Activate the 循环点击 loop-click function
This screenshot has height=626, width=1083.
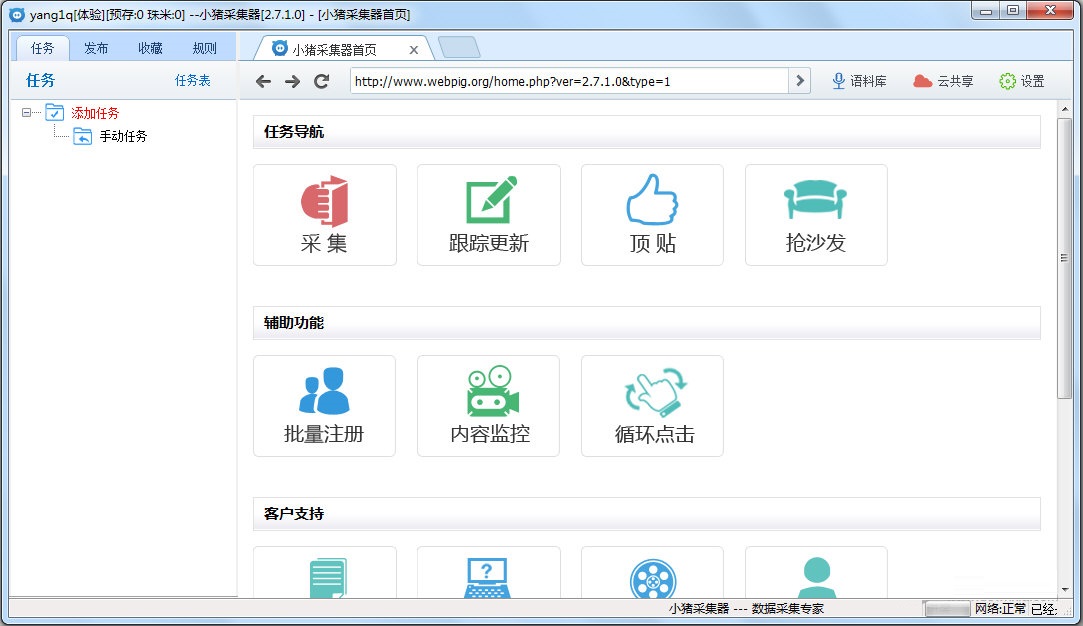(x=652, y=405)
